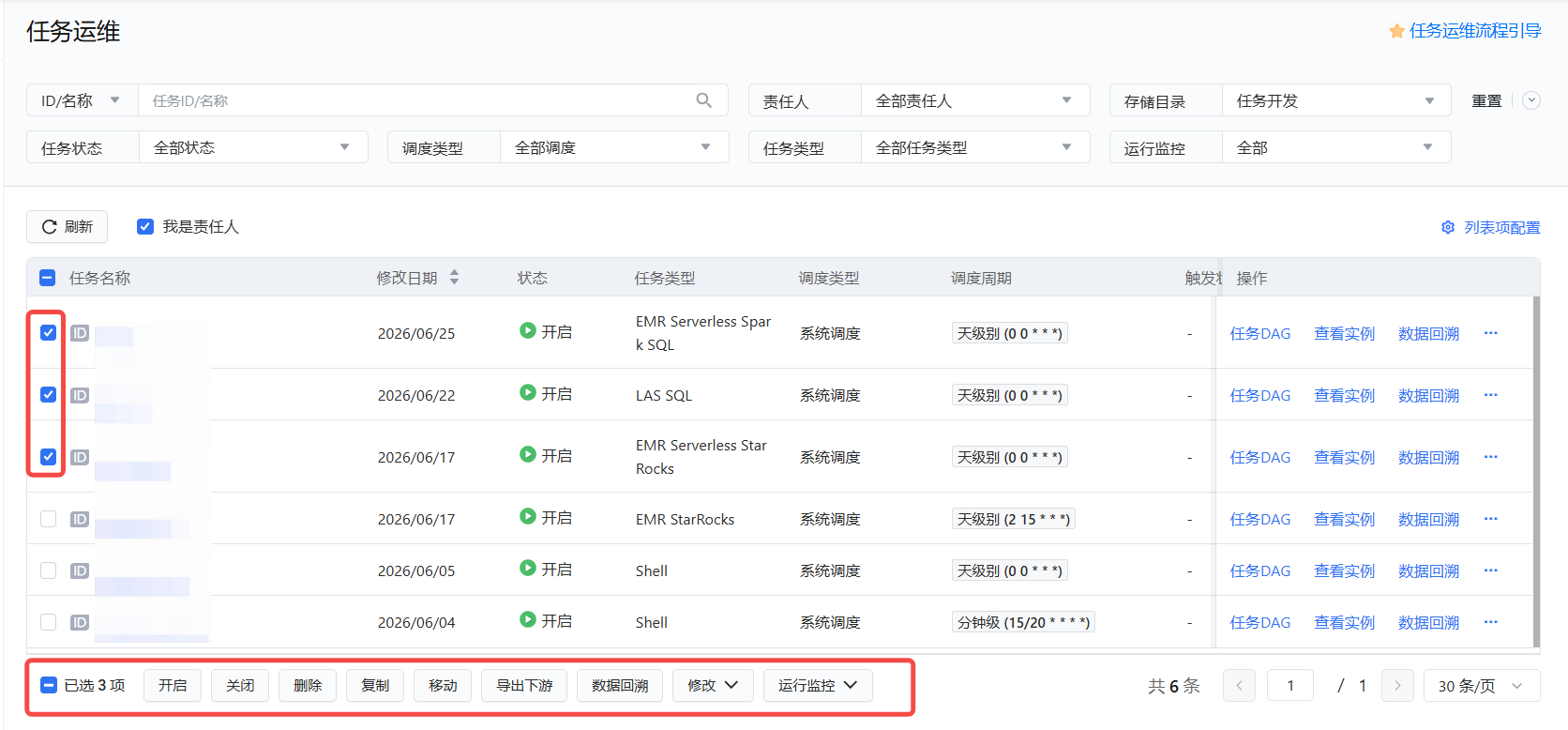This screenshot has height=730, width=1568.
Task: Open the more actions ellipsis for the EMR StarRocks row
Action: [x=1491, y=519]
